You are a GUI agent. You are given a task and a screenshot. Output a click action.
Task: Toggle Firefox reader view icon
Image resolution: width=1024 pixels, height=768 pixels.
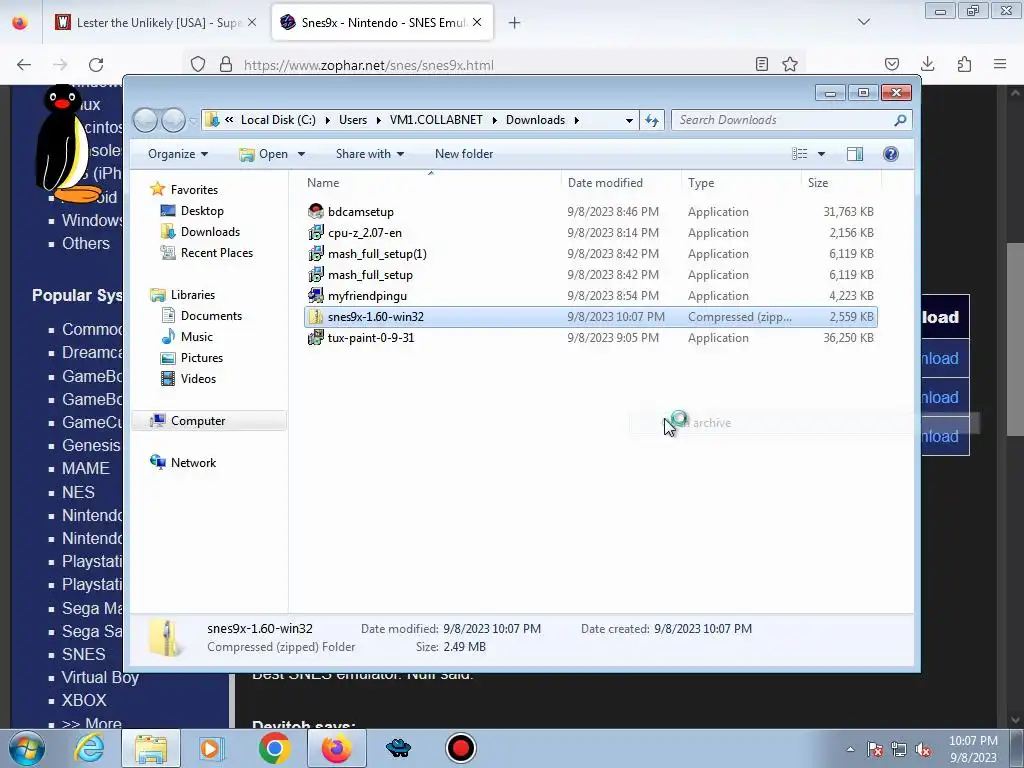(x=761, y=64)
